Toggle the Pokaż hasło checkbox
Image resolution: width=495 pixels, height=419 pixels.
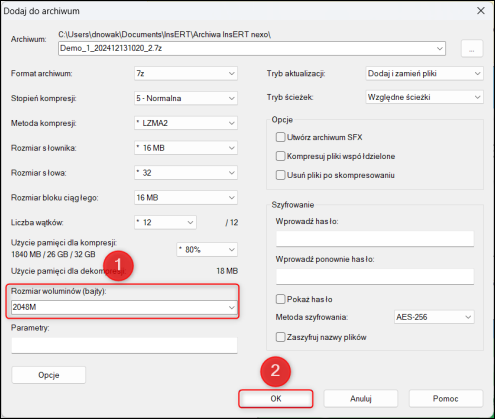click(280, 299)
